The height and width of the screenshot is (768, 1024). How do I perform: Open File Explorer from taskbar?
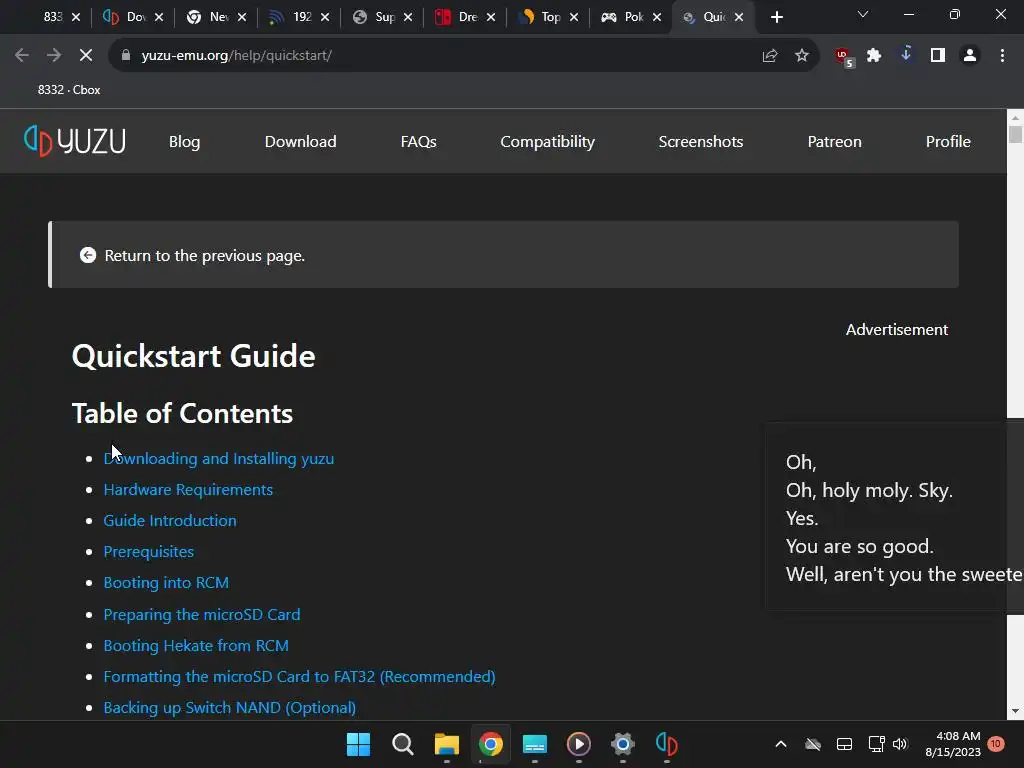447,744
